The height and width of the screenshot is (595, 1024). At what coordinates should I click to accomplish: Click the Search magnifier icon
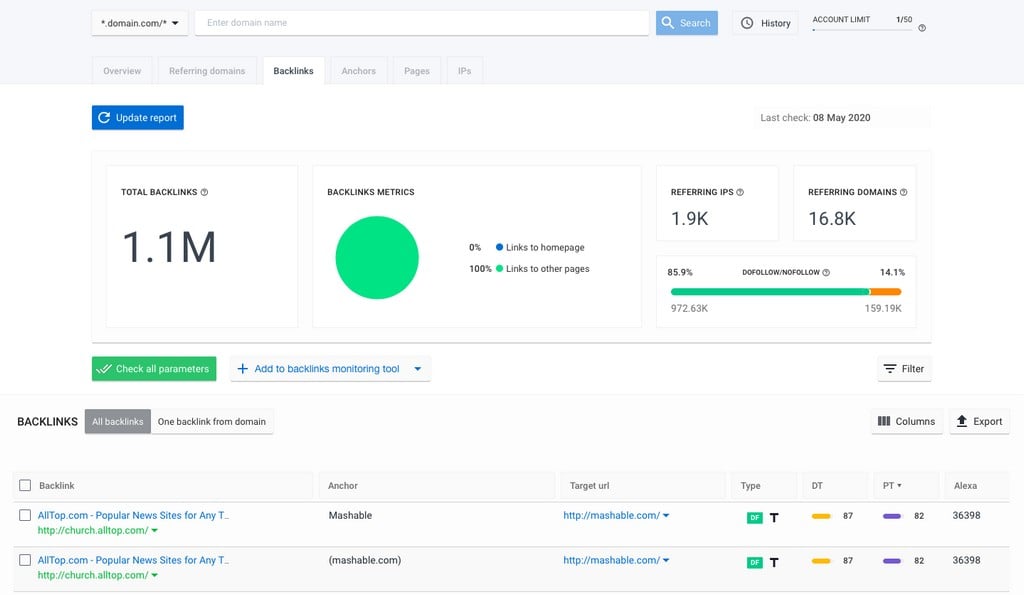(668, 22)
